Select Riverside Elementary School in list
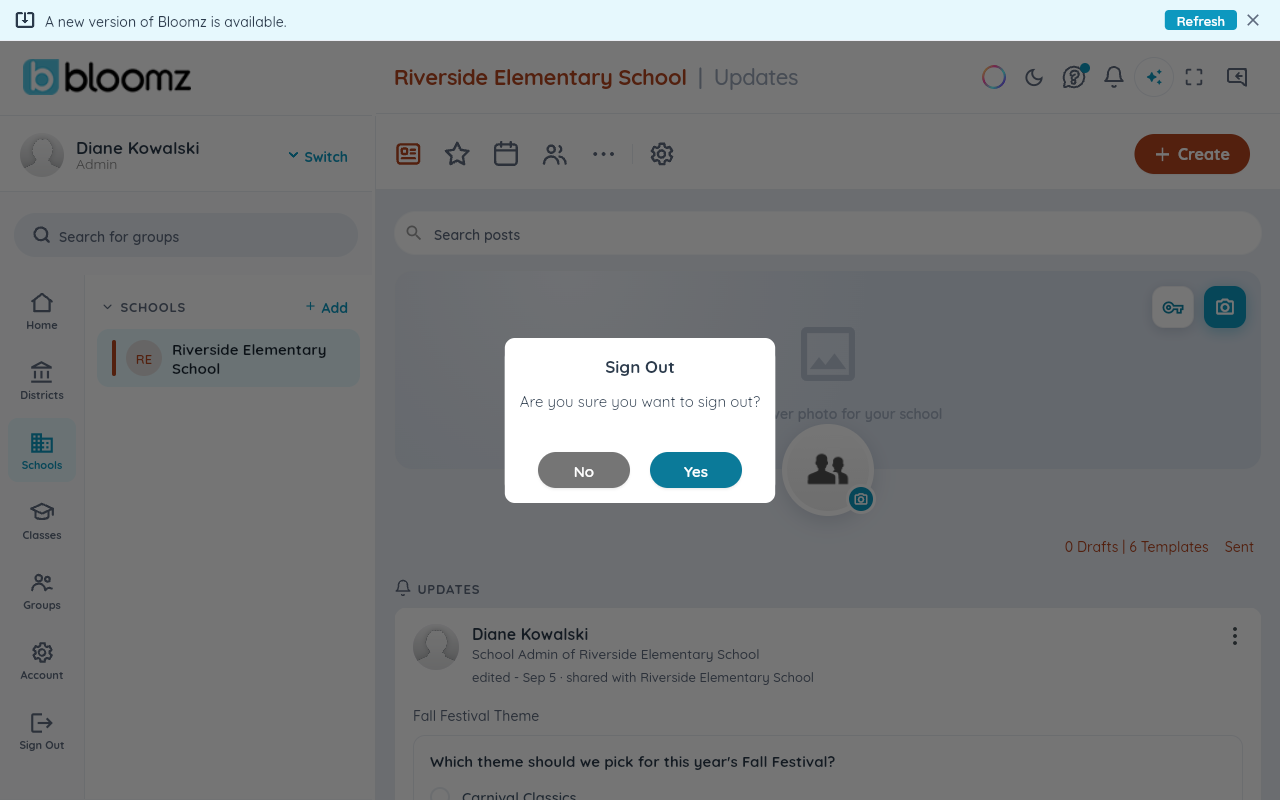Viewport: 1280px width, 800px height. coord(229,358)
